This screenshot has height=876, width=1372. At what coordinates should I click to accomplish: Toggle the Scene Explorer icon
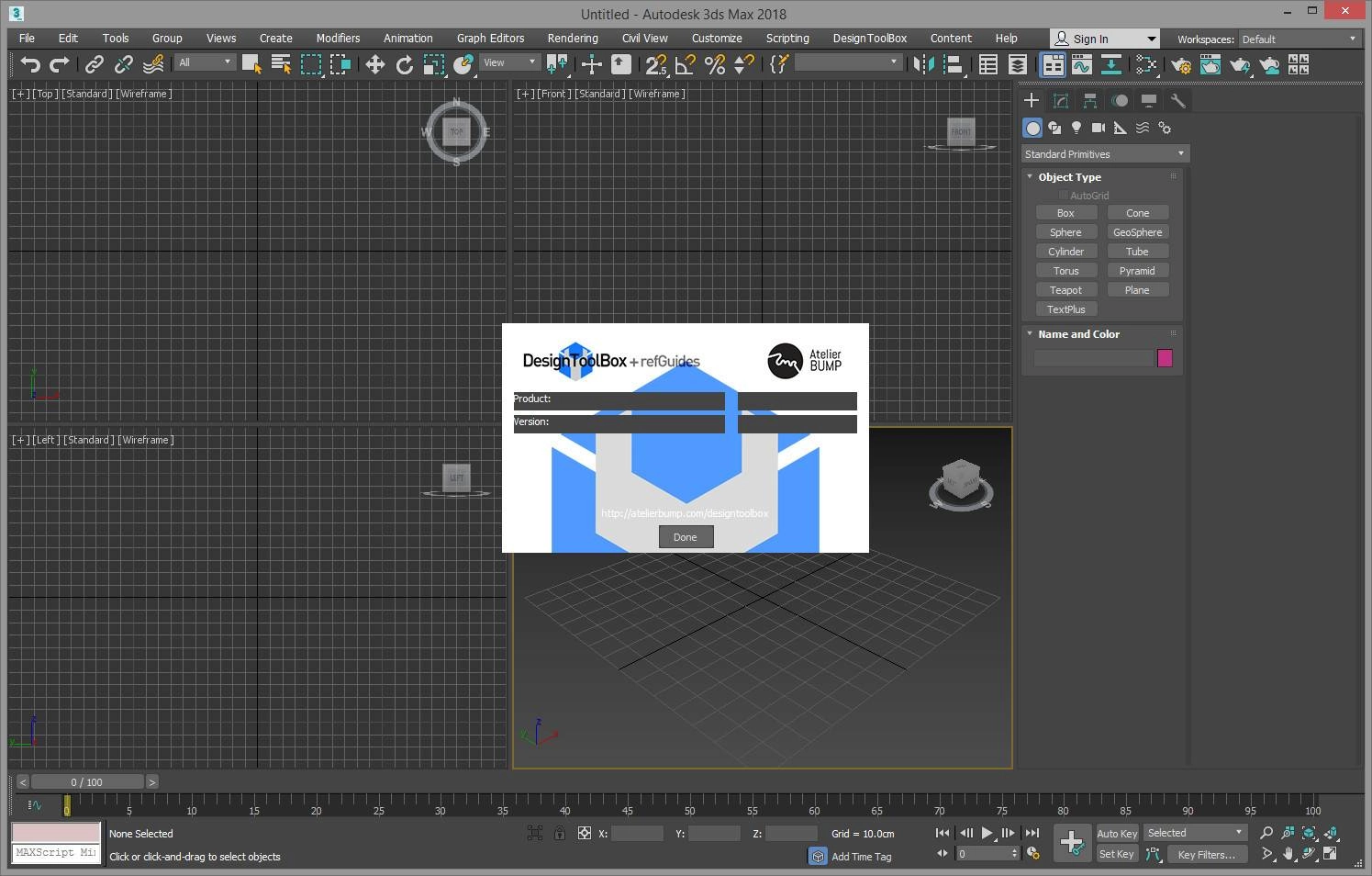click(x=987, y=64)
